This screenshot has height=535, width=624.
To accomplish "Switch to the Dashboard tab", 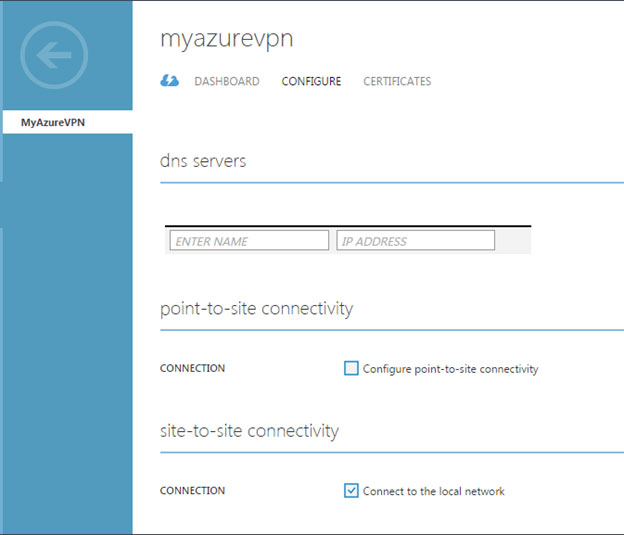I will tap(227, 81).
